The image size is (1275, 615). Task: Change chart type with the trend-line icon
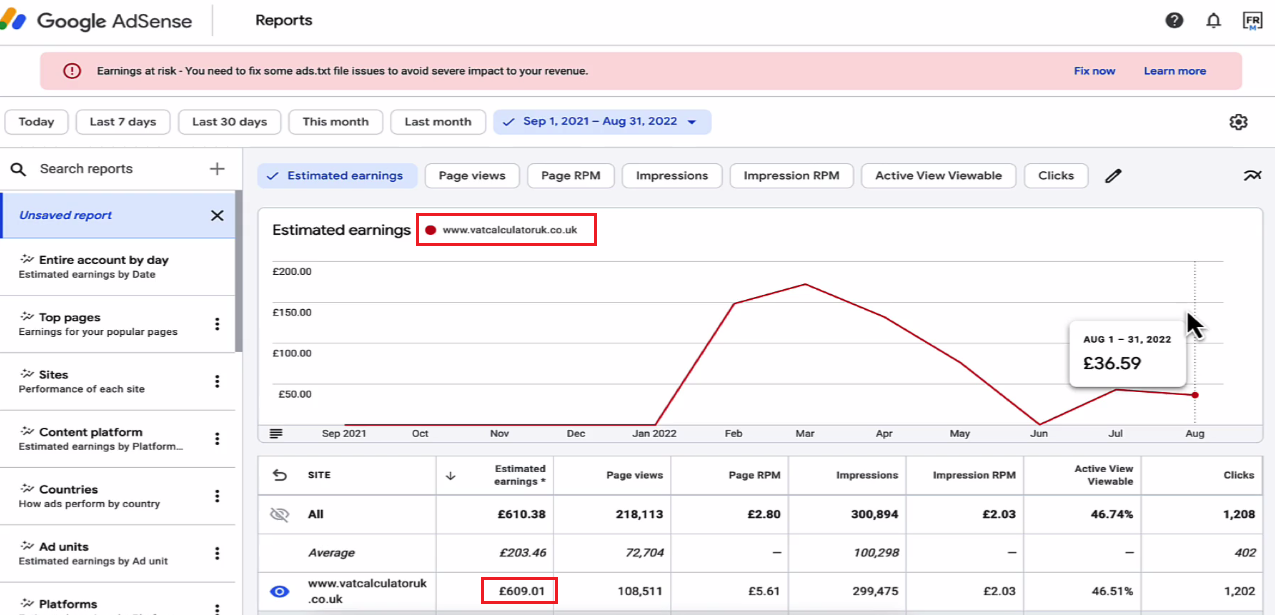pos(1252,176)
